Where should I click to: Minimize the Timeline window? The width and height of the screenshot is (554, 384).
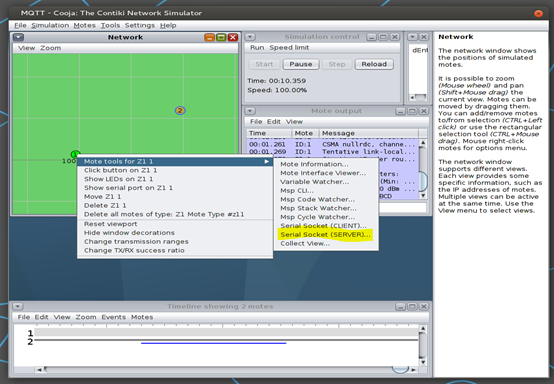tap(400, 306)
